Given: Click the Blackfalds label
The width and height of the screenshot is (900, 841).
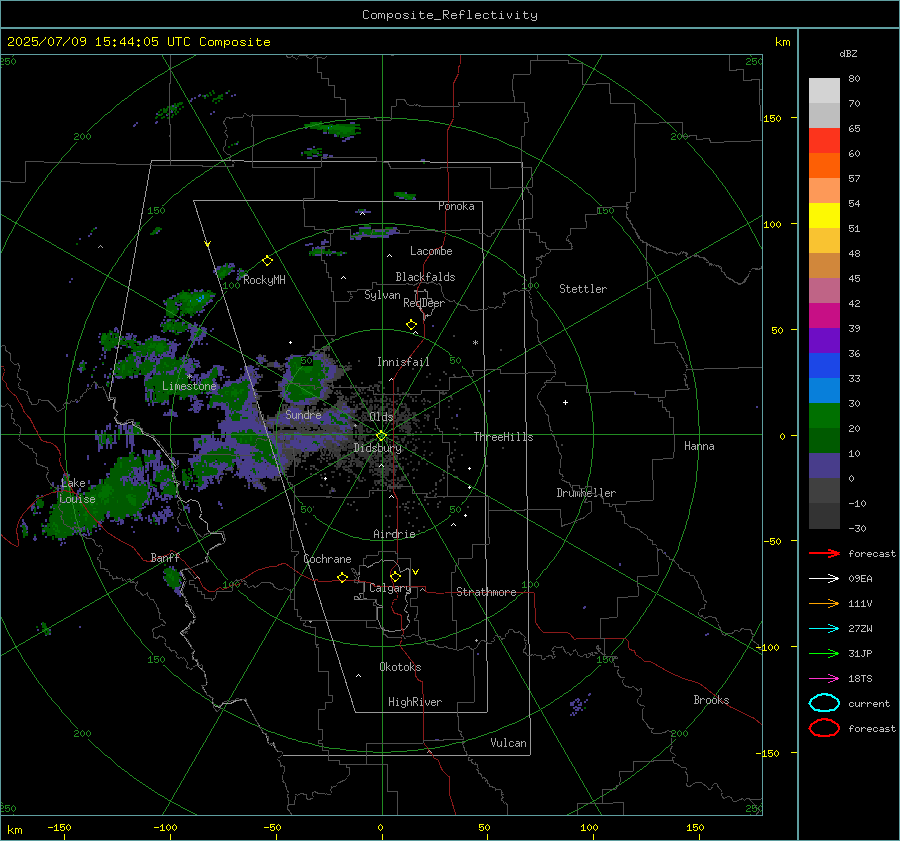Looking at the screenshot, I should pyautogui.click(x=425, y=277).
